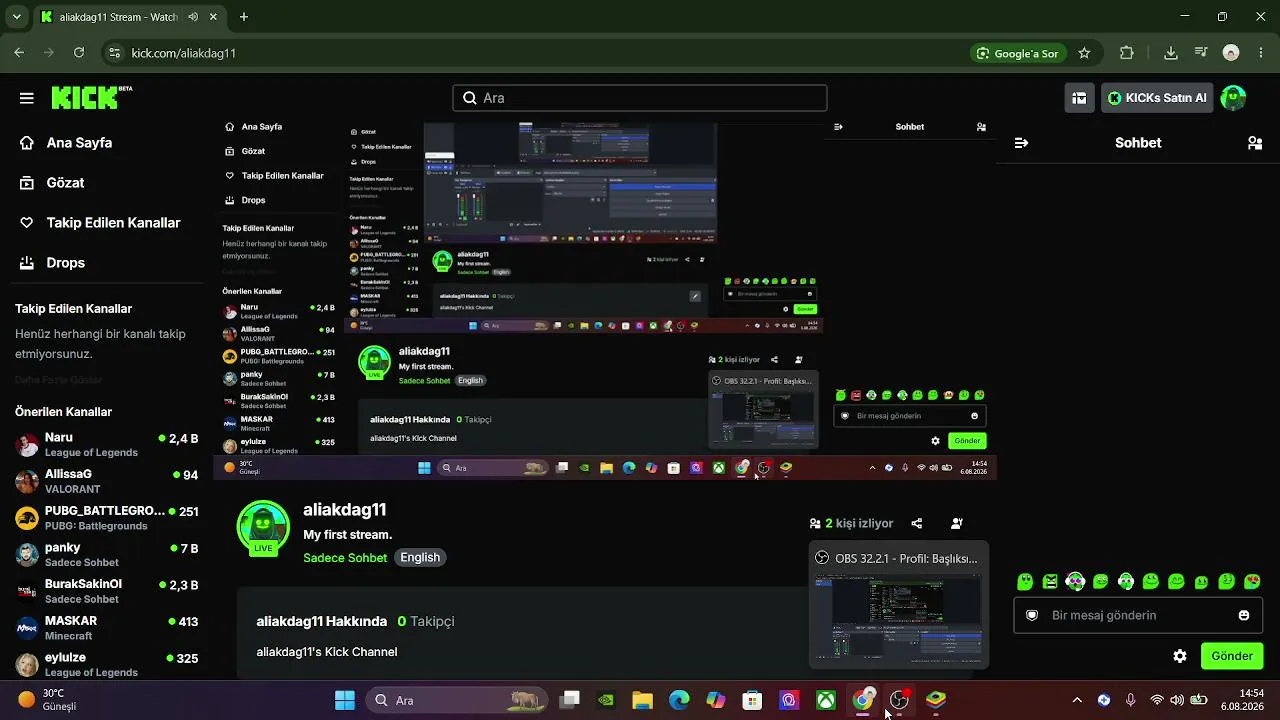Open Drops in the sidebar
The image size is (1280, 720).
tap(52, 263)
